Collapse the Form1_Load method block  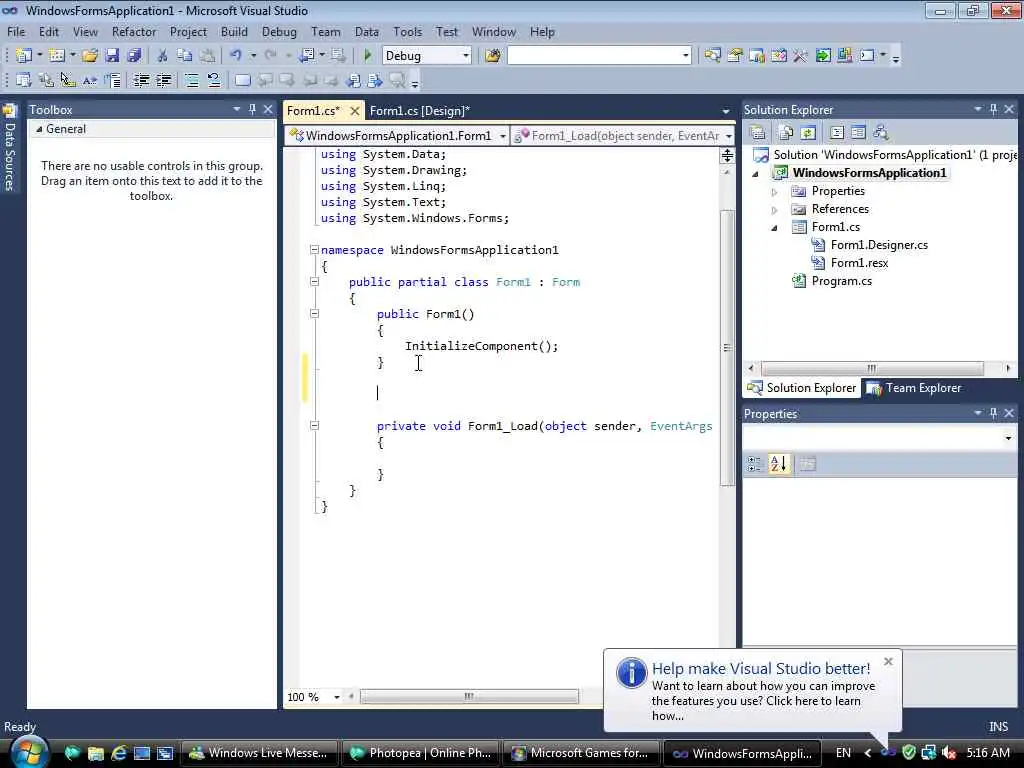pos(314,425)
